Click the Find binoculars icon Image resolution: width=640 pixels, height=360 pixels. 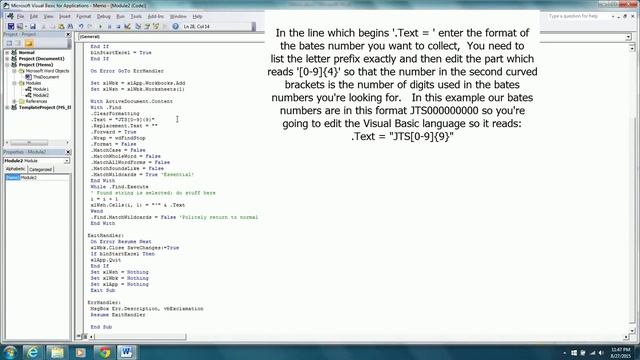[70, 26]
